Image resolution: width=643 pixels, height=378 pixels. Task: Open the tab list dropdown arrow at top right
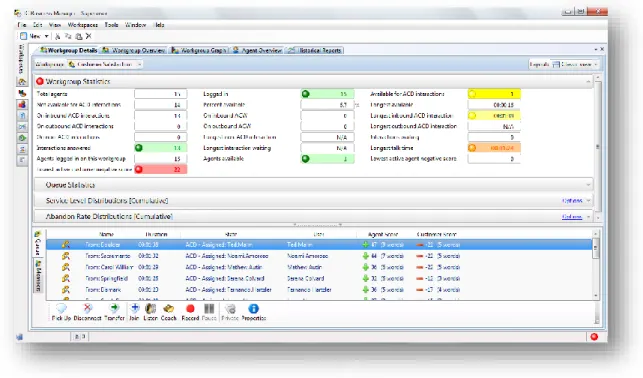[596, 49]
